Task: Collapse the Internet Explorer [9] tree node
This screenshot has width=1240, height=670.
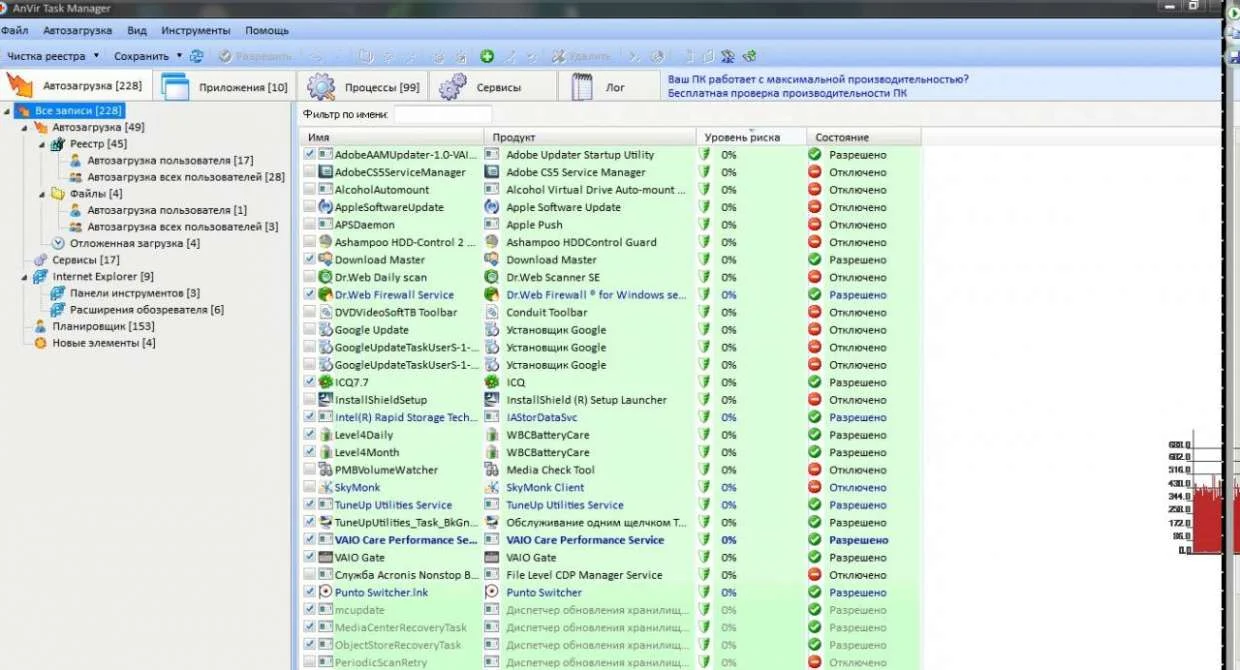Action: tap(24, 277)
